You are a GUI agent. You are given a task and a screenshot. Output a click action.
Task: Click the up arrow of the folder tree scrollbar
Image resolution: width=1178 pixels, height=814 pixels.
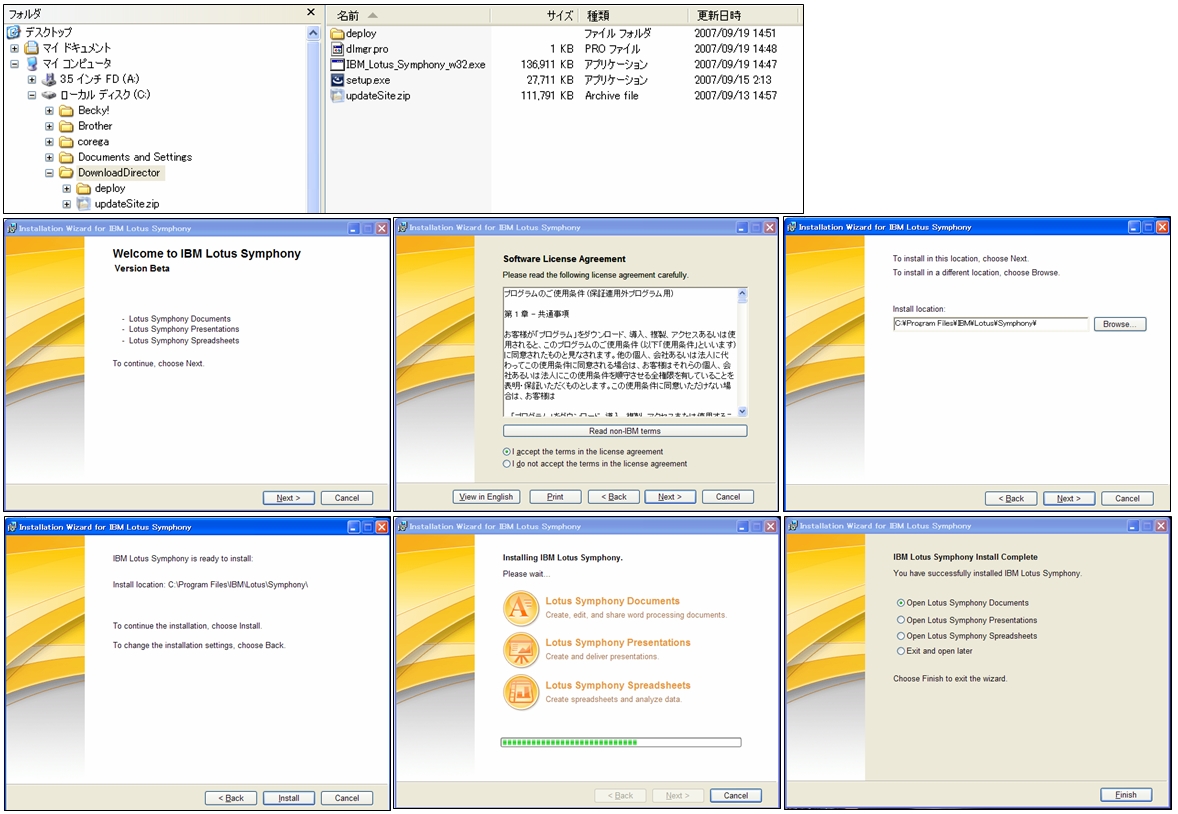point(313,33)
